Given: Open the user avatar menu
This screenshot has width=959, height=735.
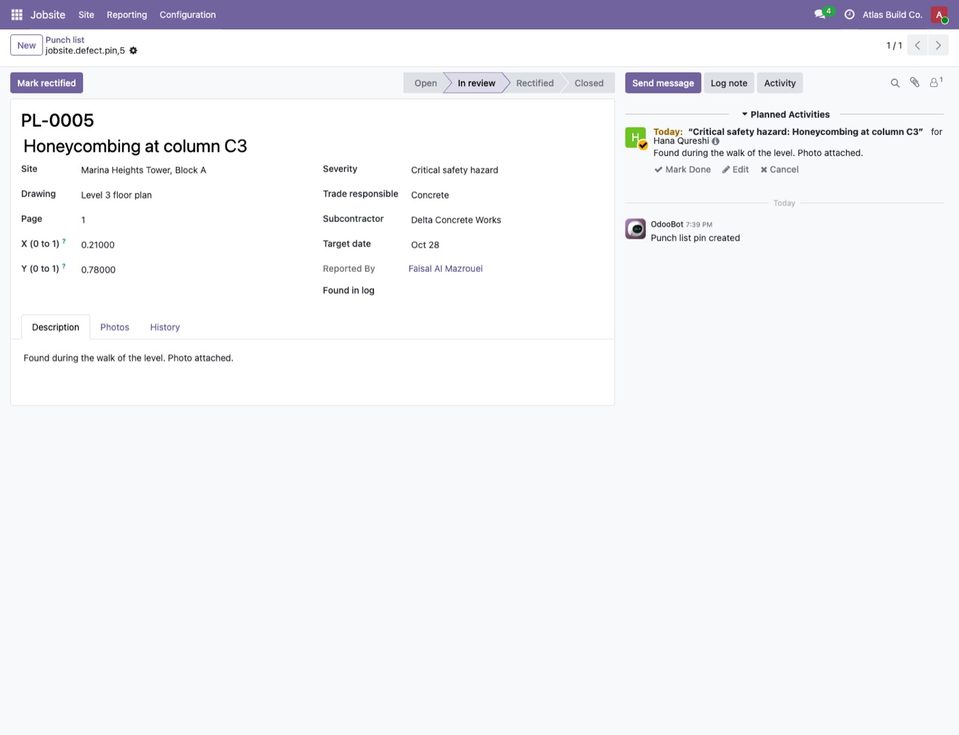Looking at the screenshot, I should coord(939,14).
